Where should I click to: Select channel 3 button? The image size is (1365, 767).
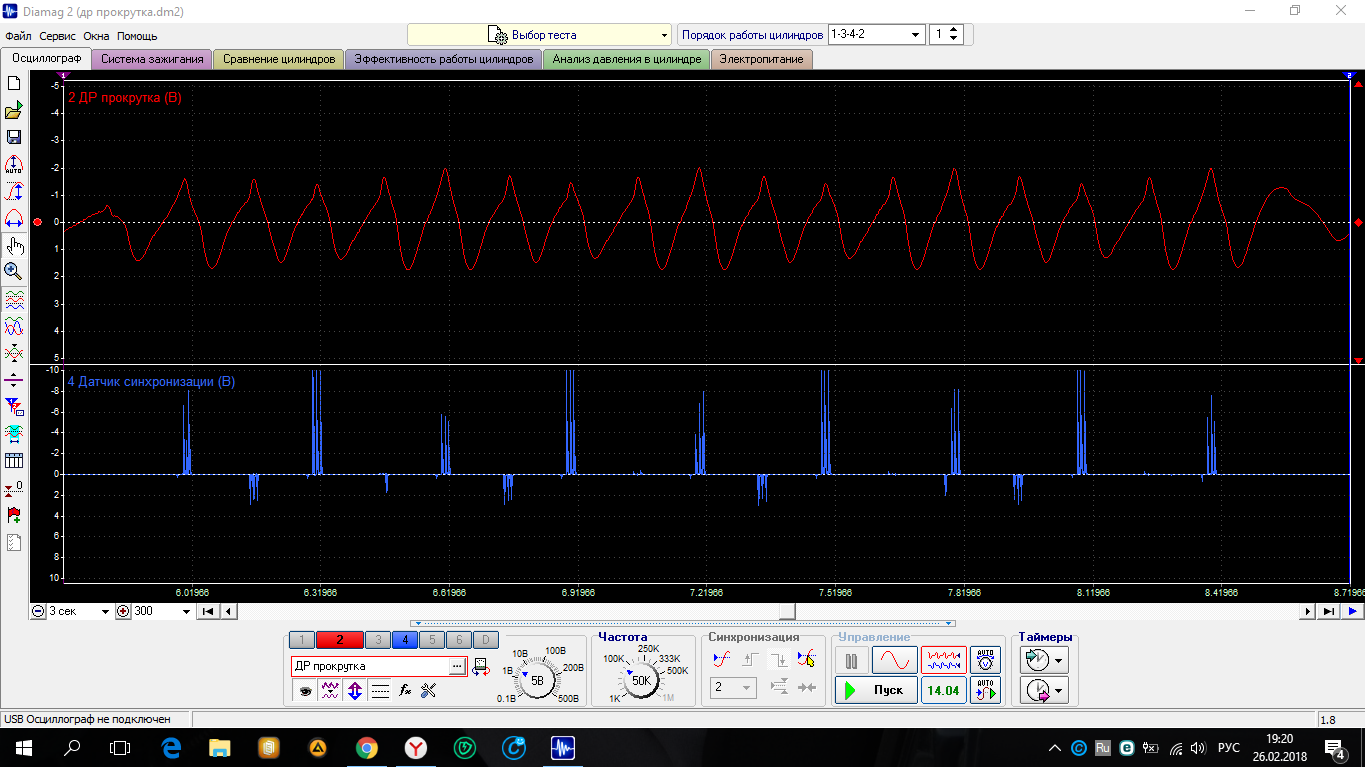[378, 640]
